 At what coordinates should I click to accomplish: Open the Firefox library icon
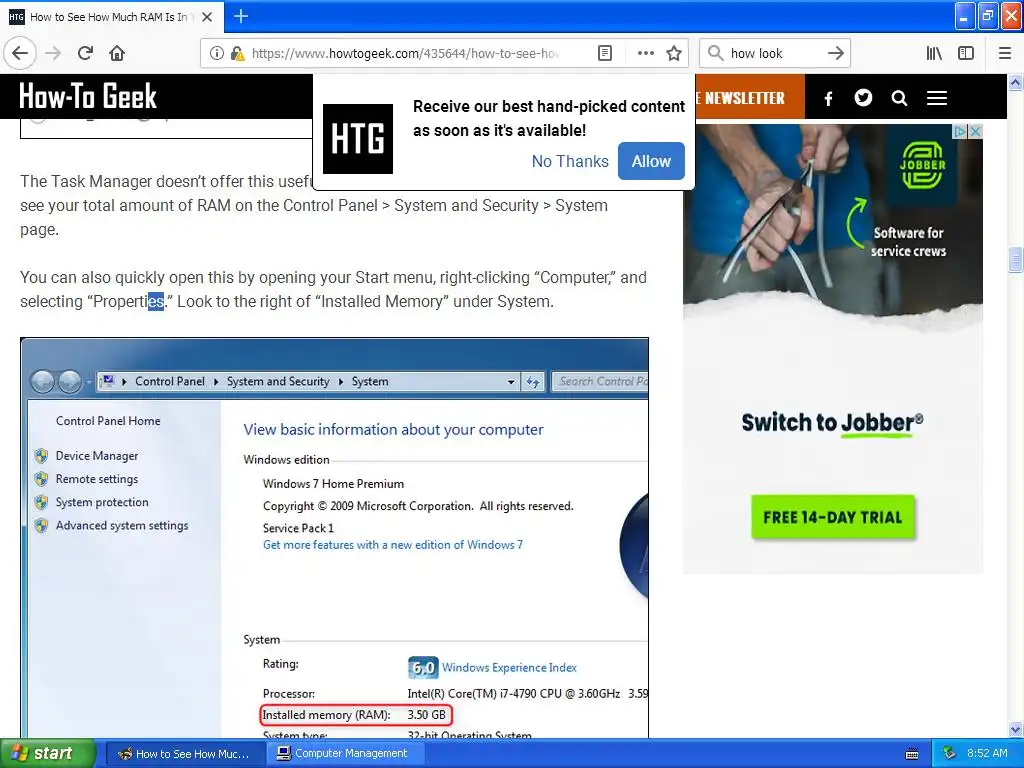[934, 53]
